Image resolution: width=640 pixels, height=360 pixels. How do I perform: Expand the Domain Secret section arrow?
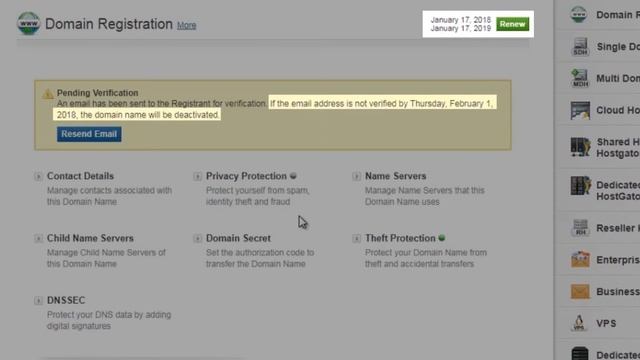[x=198, y=239]
